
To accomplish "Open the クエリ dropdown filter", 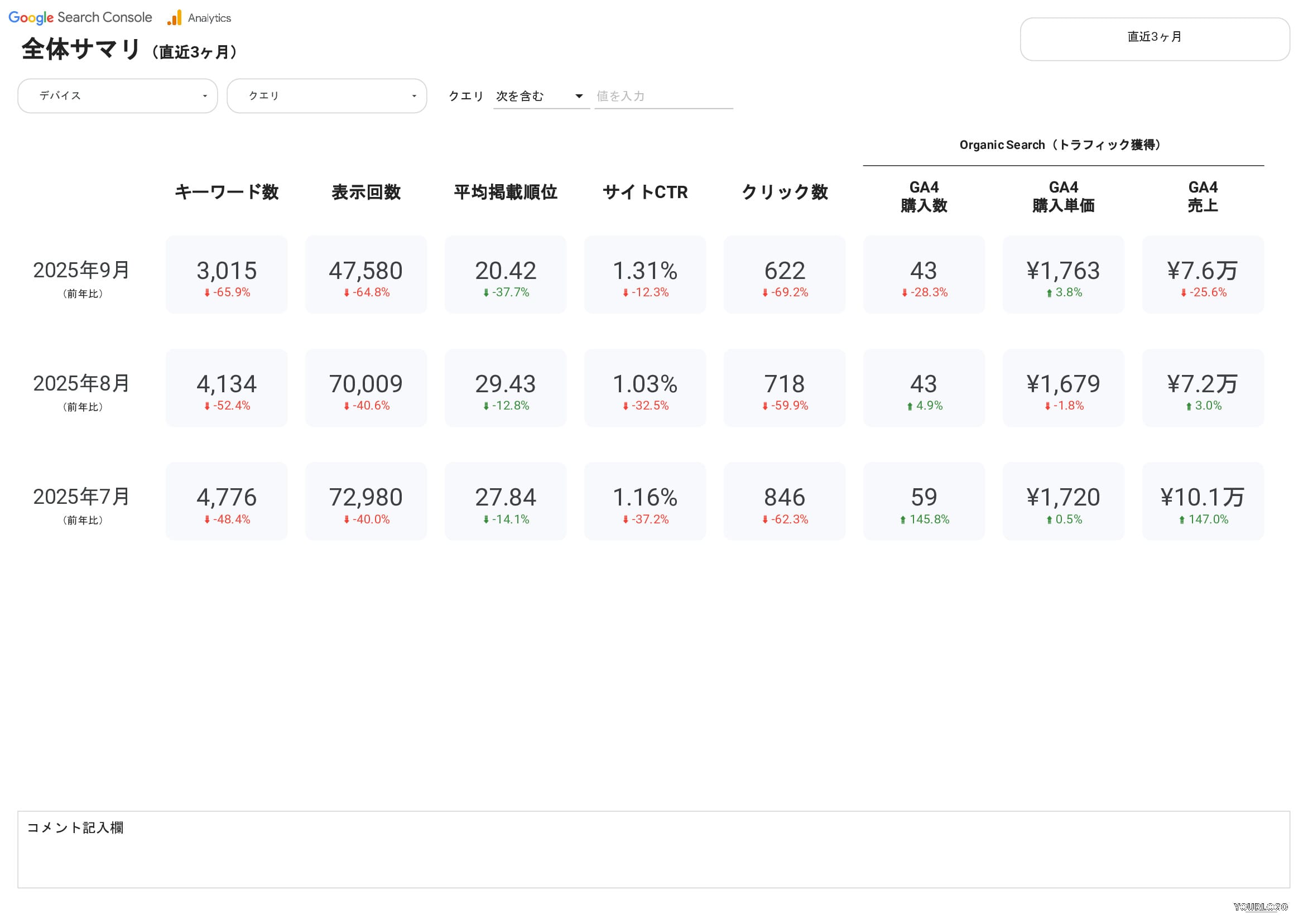I will [326, 96].
